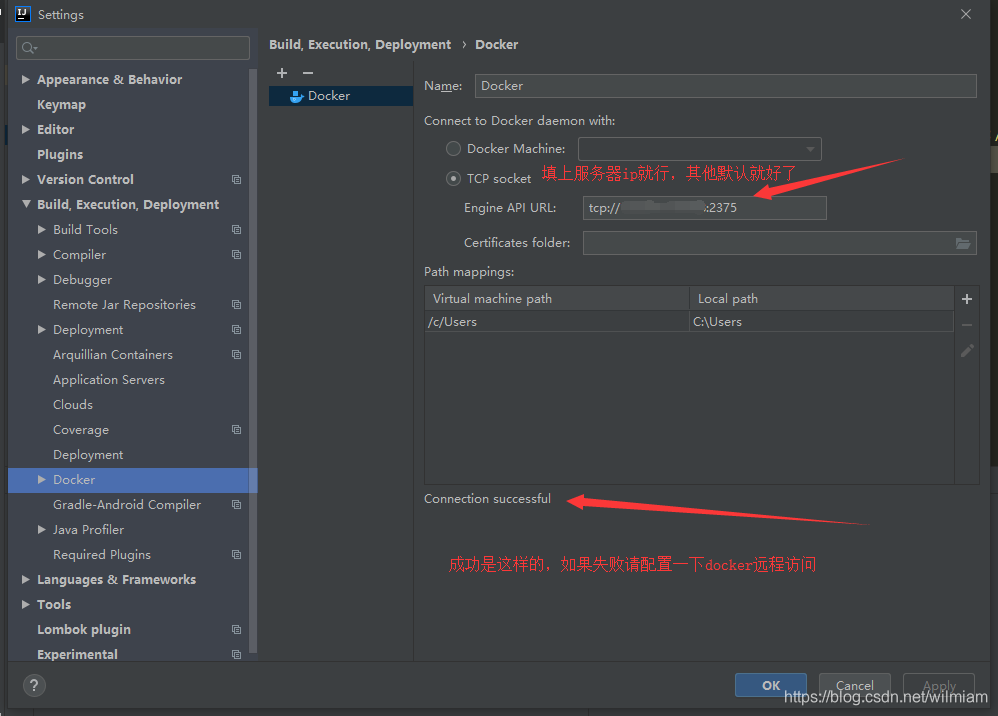Viewport: 998px width, 716px height.
Task: Select Gradle-Android Compiler entry
Action: [127, 505]
